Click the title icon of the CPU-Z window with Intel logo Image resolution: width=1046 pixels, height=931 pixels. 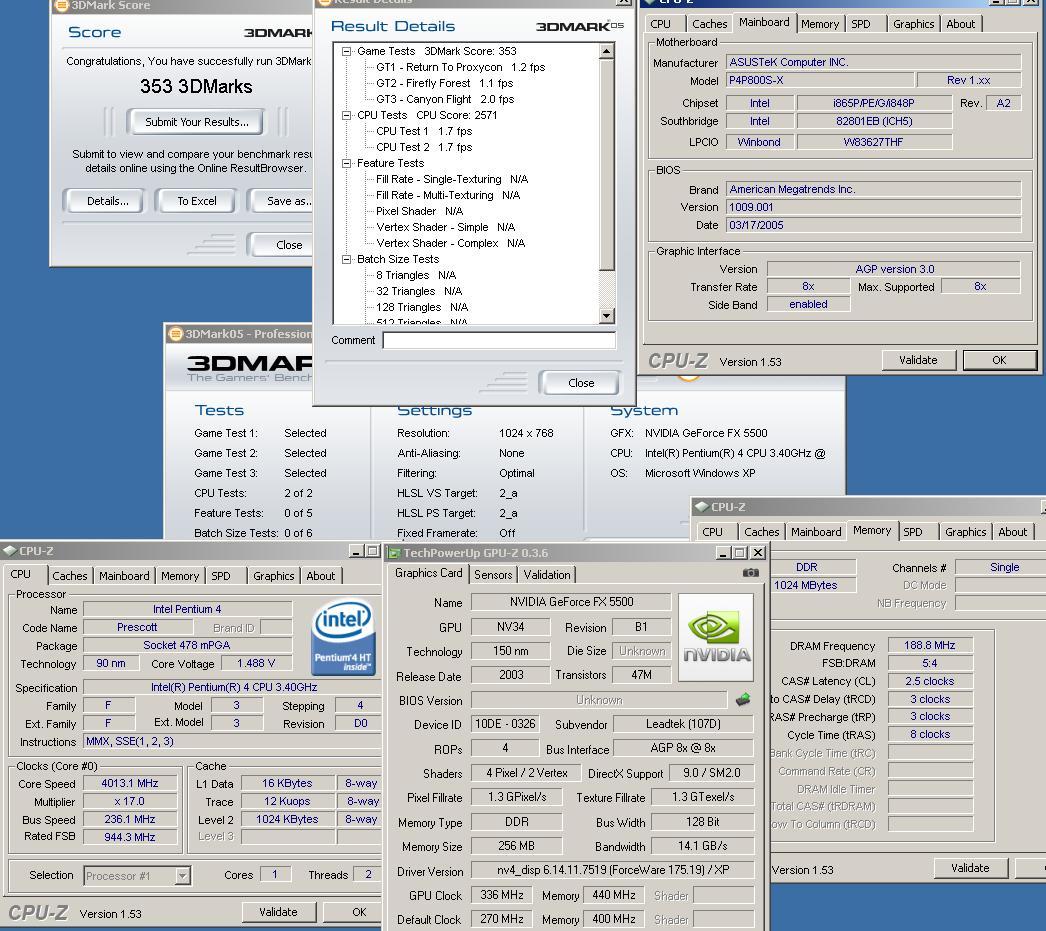[9, 551]
